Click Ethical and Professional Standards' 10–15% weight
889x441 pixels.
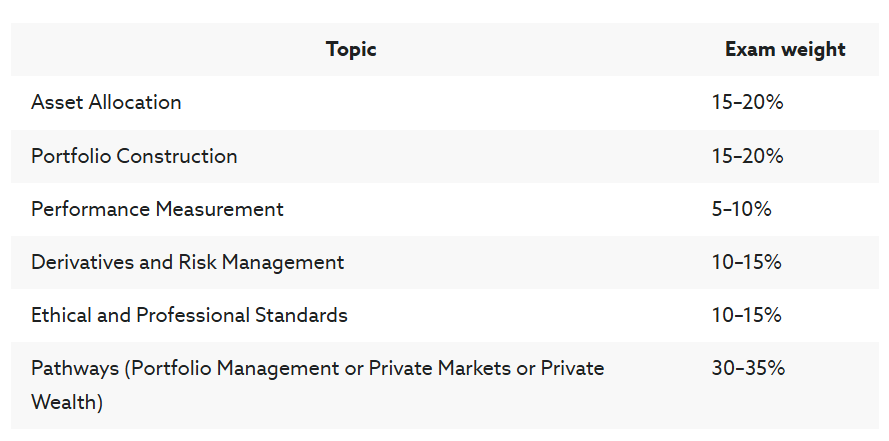[x=746, y=315]
